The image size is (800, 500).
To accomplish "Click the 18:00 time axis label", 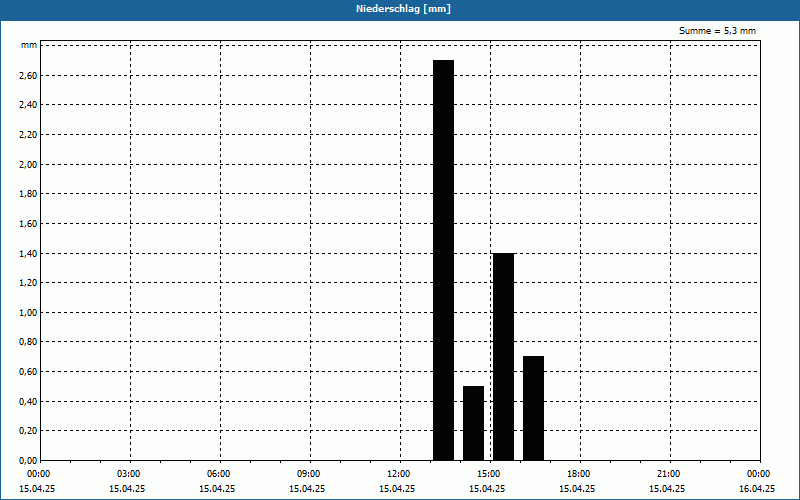I will pyautogui.click(x=579, y=474).
